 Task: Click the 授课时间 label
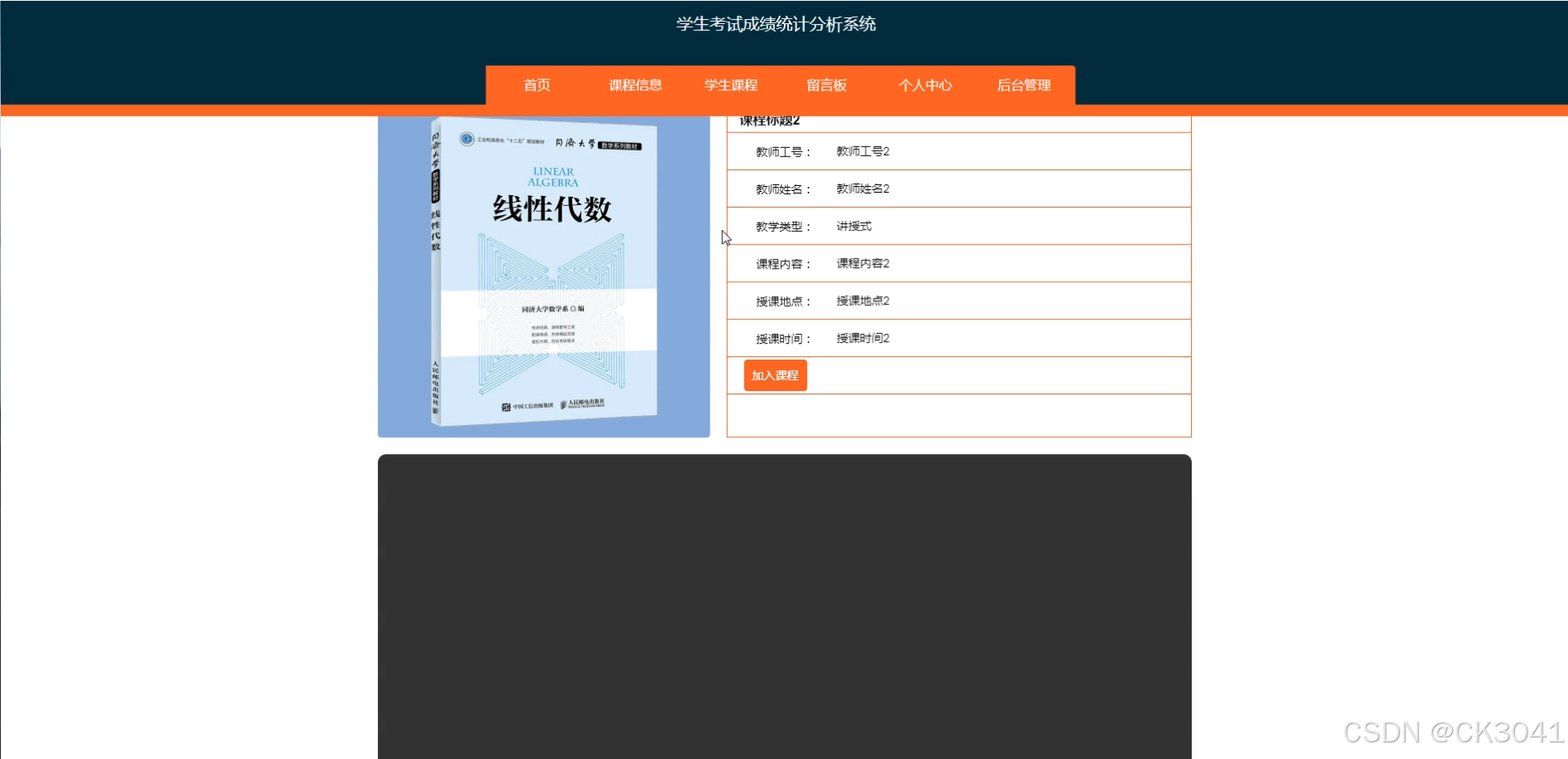783,339
